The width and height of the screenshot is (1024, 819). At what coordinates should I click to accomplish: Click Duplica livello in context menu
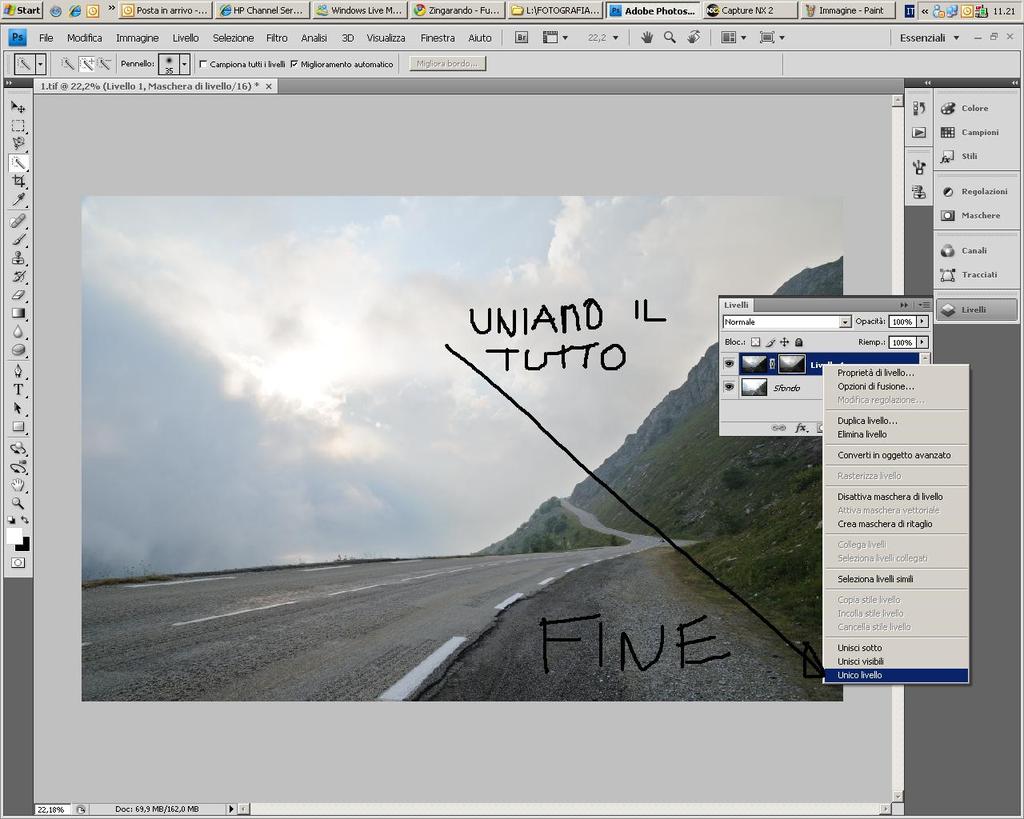(867, 421)
